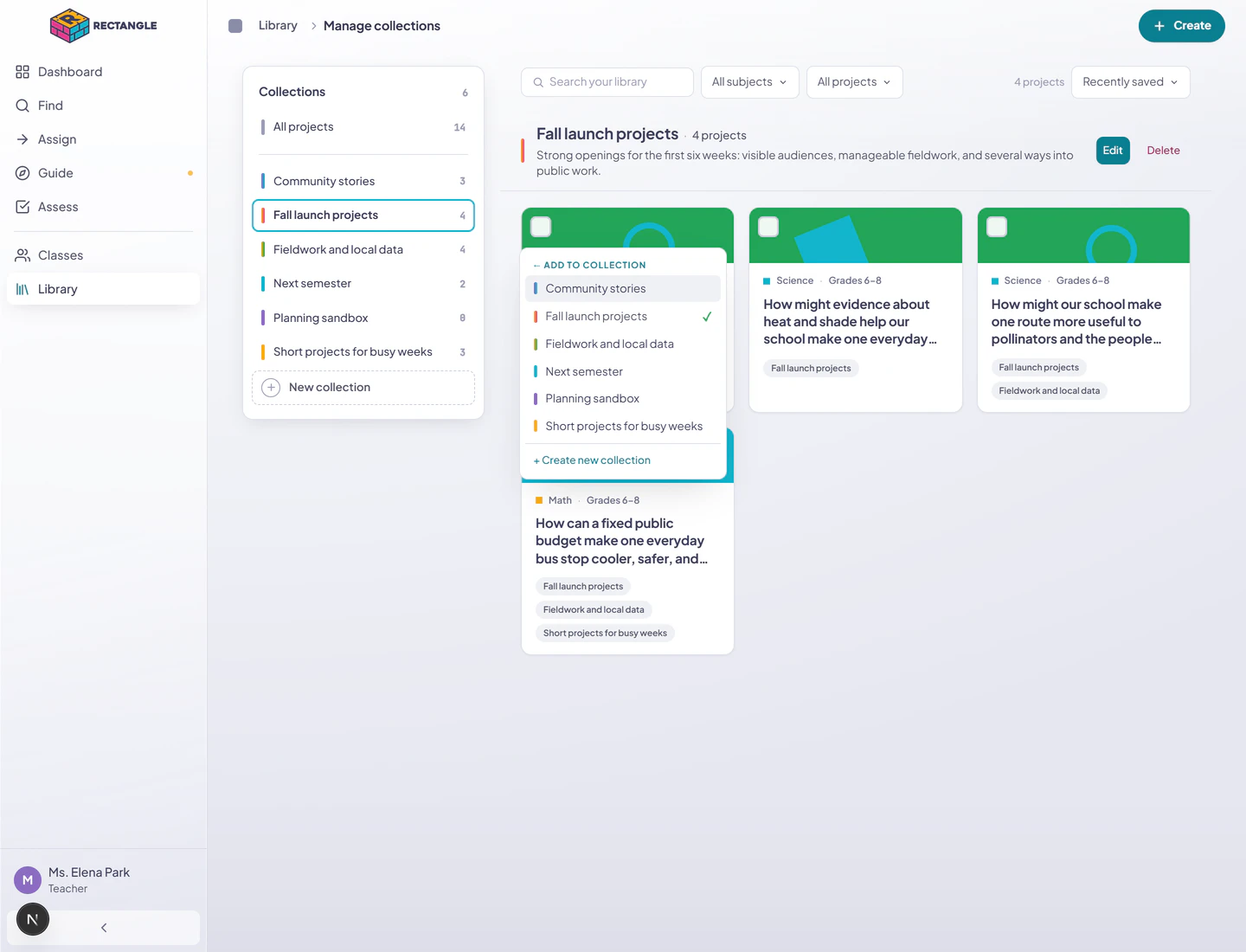This screenshot has height=952, width=1246.
Task: Tick the checkbox on the pollinators project card
Action: [x=997, y=227]
